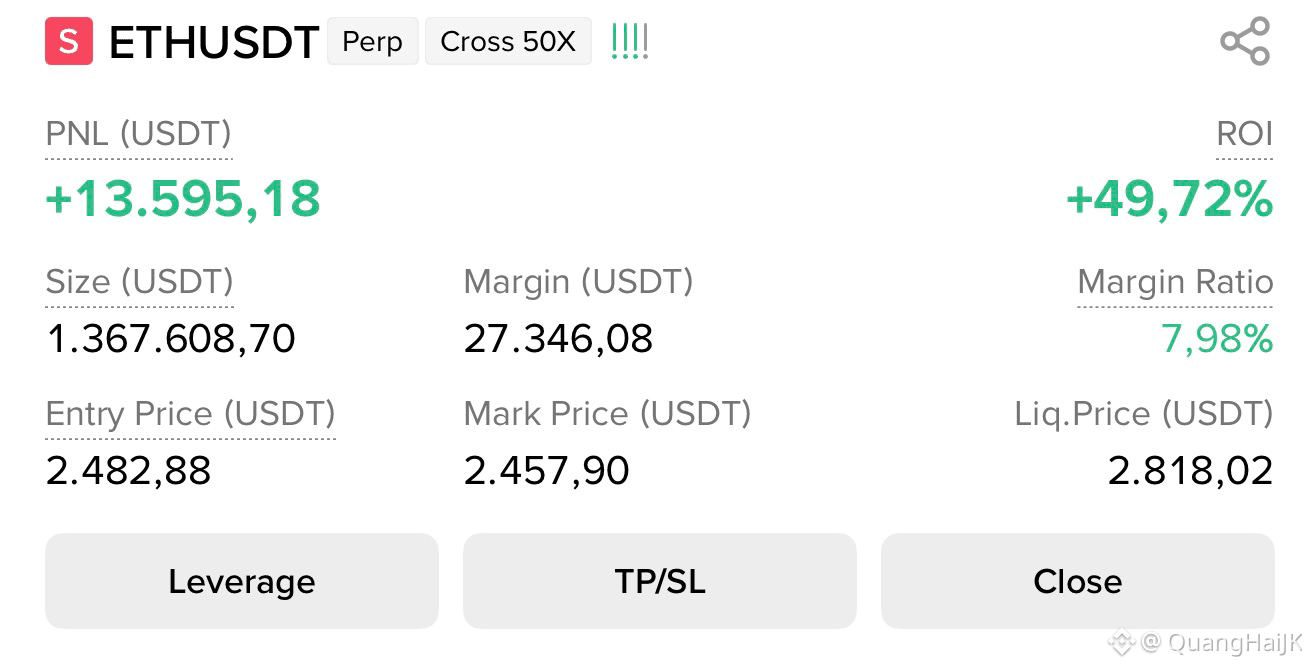
Task: Tap the 7,98% margin ratio value
Action: 1217,339
